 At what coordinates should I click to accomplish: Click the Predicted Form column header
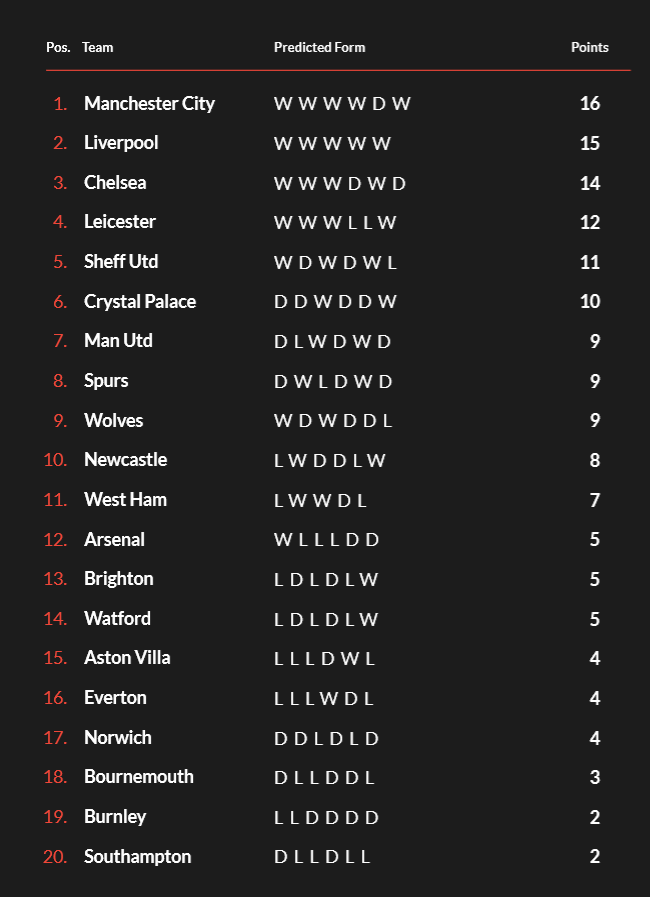coord(320,47)
